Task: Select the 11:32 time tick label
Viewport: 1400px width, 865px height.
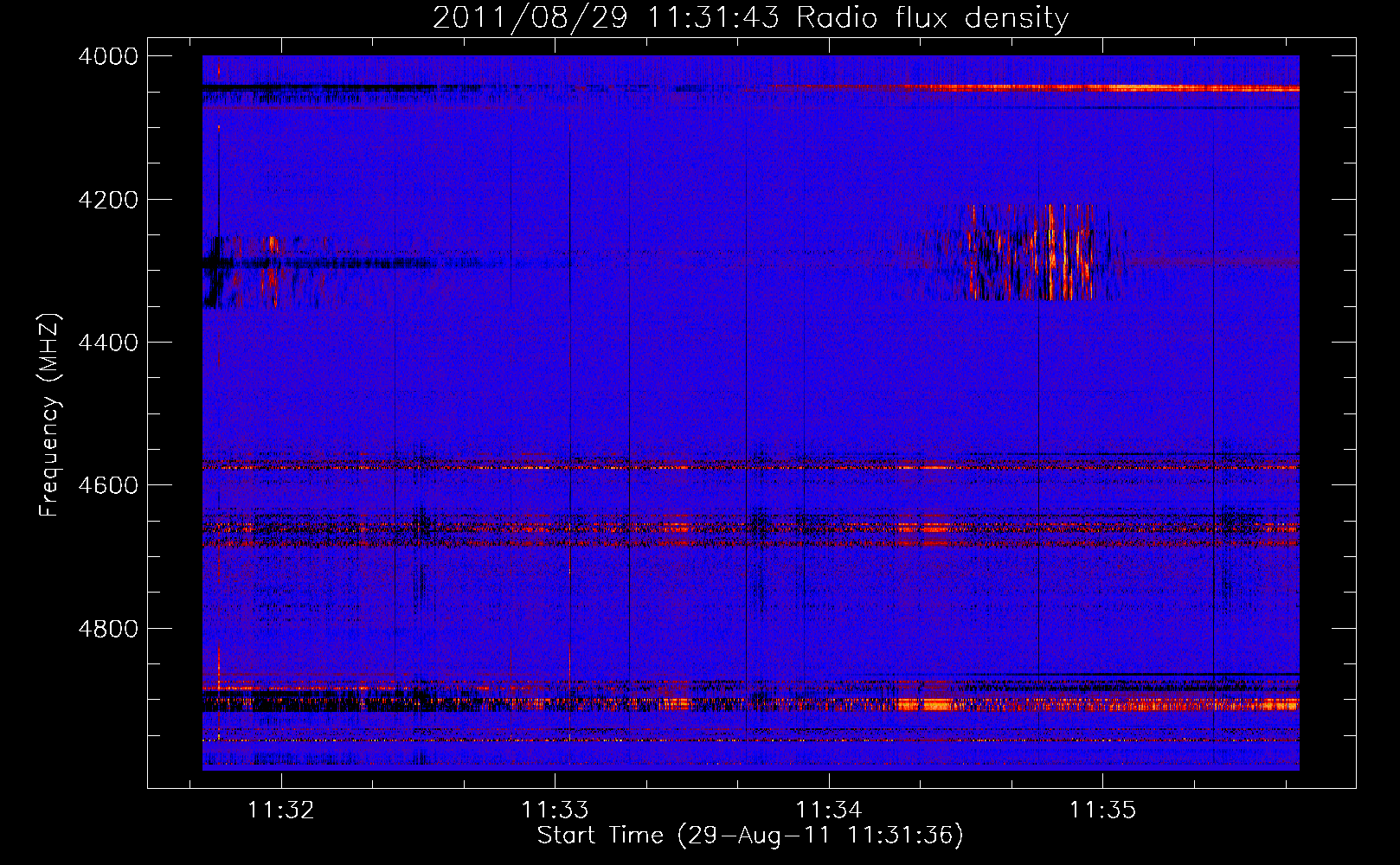Action: point(281,811)
